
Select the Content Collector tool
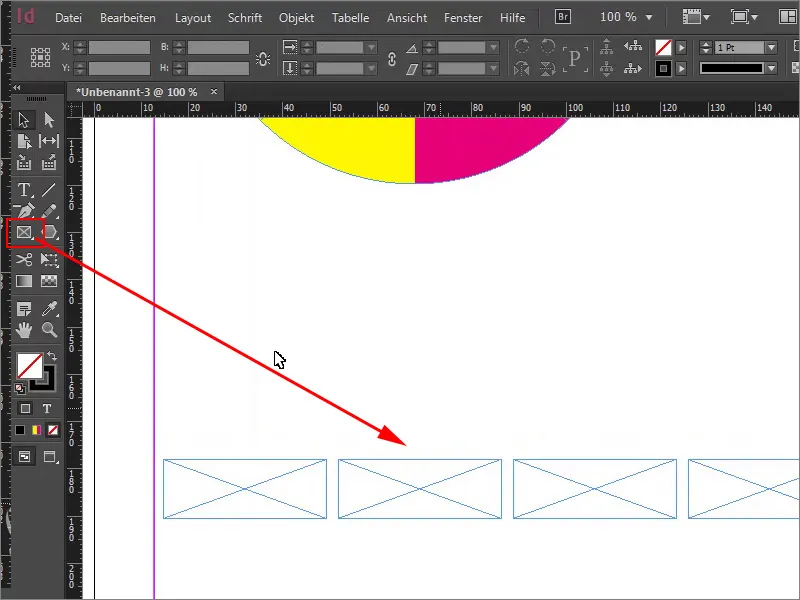[23, 163]
